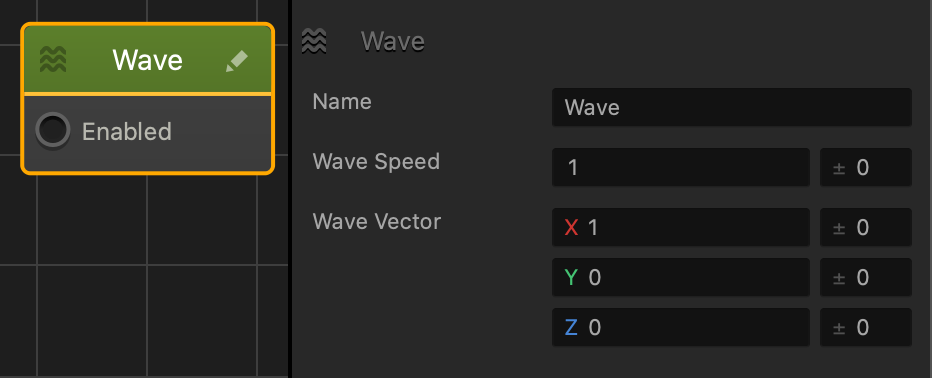Click the wave icon in the node header

tap(53, 59)
